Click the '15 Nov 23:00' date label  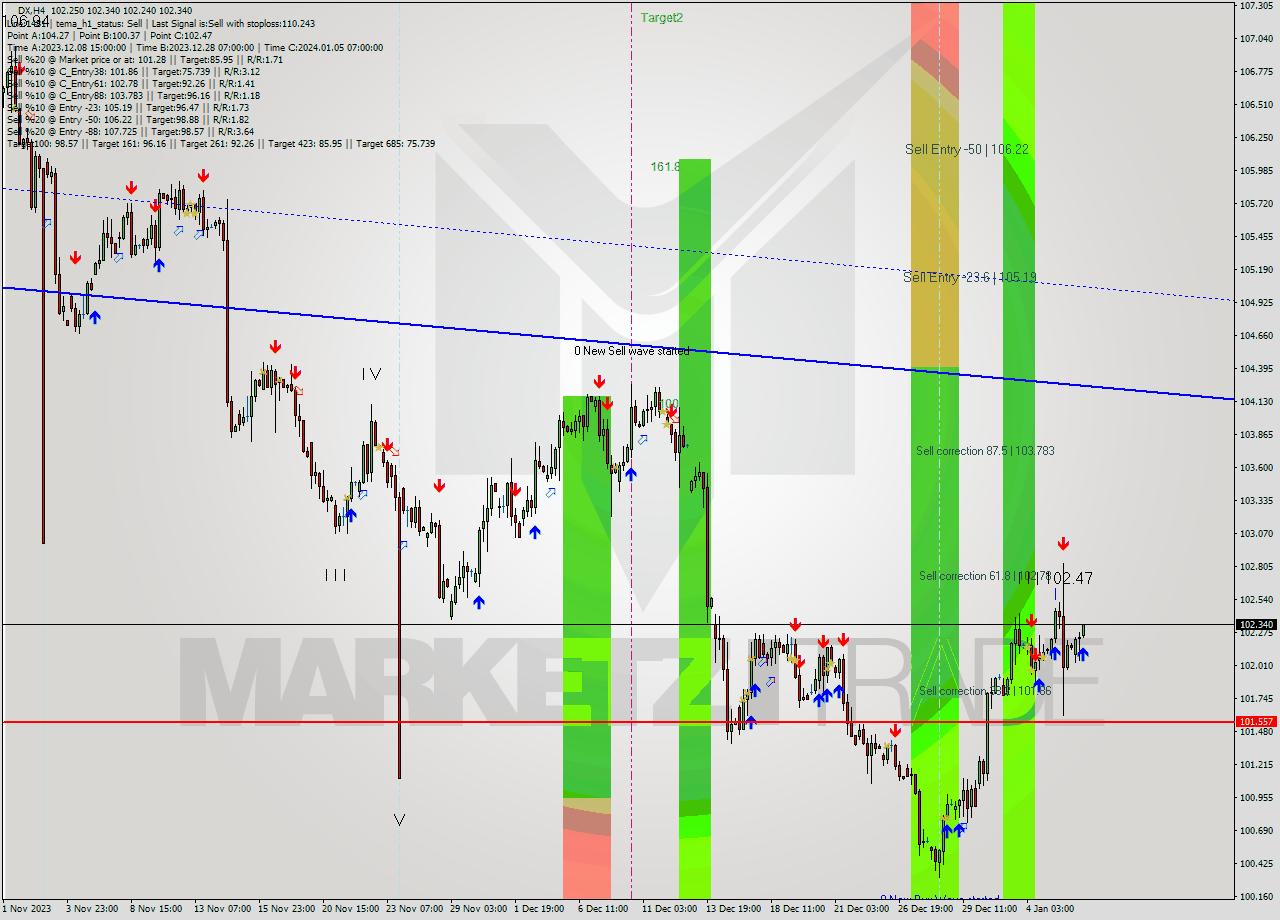[286, 909]
